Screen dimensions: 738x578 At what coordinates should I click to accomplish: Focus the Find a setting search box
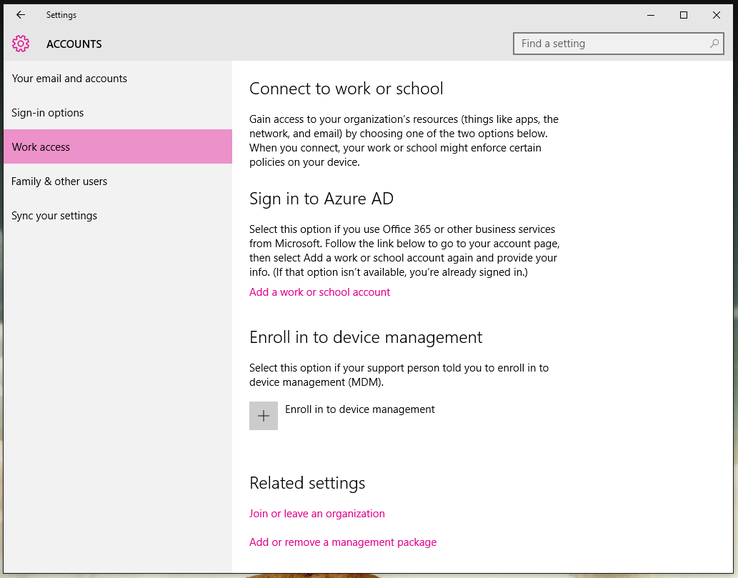point(618,44)
